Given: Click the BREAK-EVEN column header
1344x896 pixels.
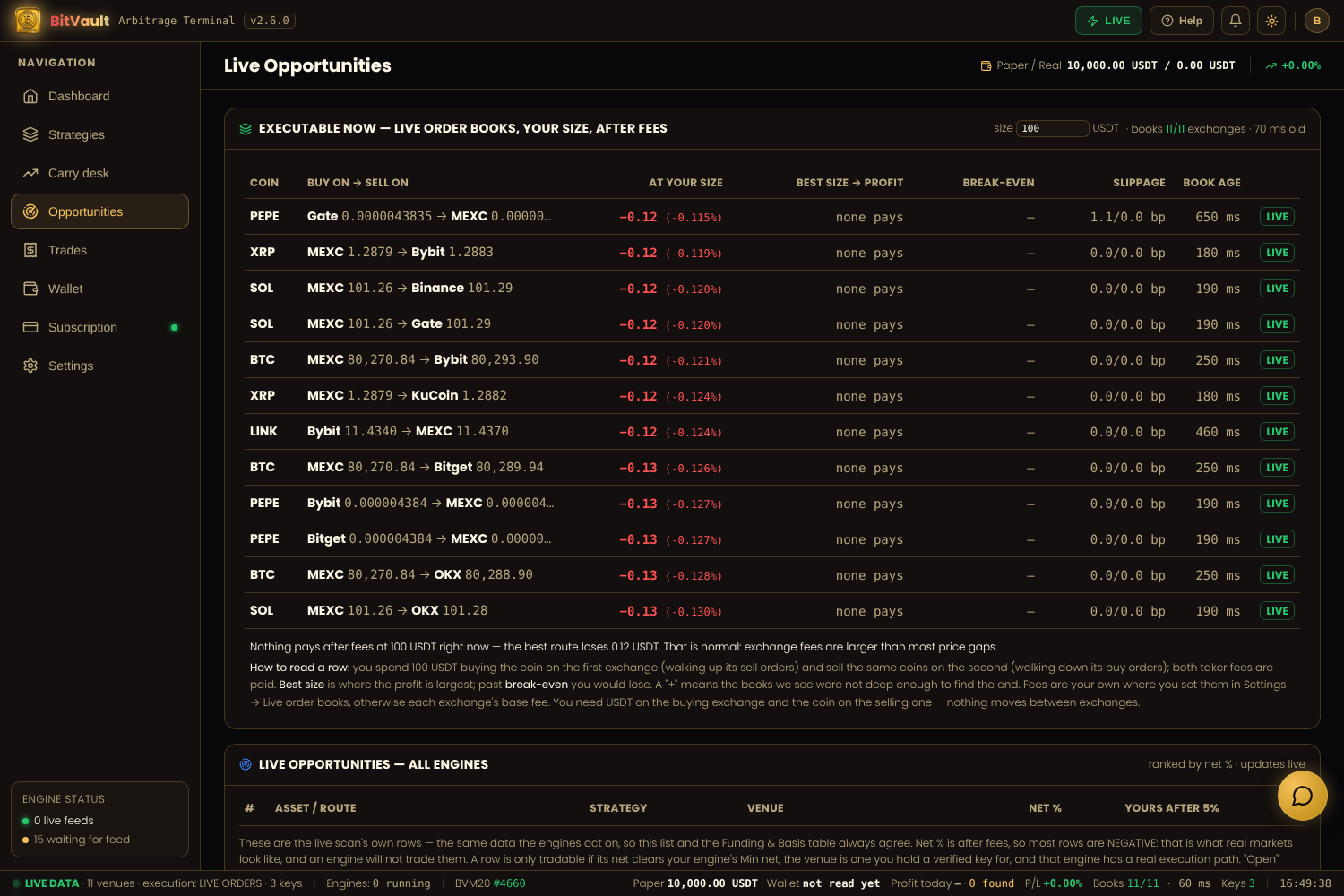Looking at the screenshot, I should (x=998, y=183).
